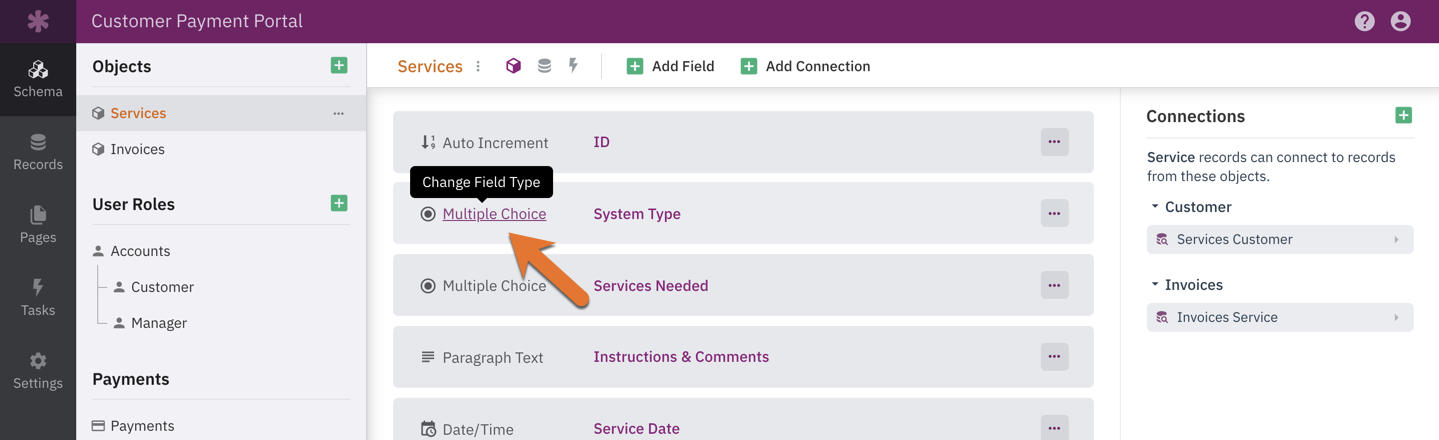Click the Paragraph Text field type
1439x440 pixels.
(x=492, y=357)
